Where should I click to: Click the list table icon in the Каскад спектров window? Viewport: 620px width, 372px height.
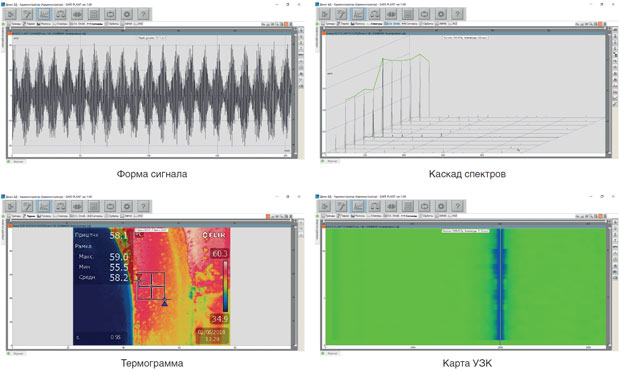point(408,14)
